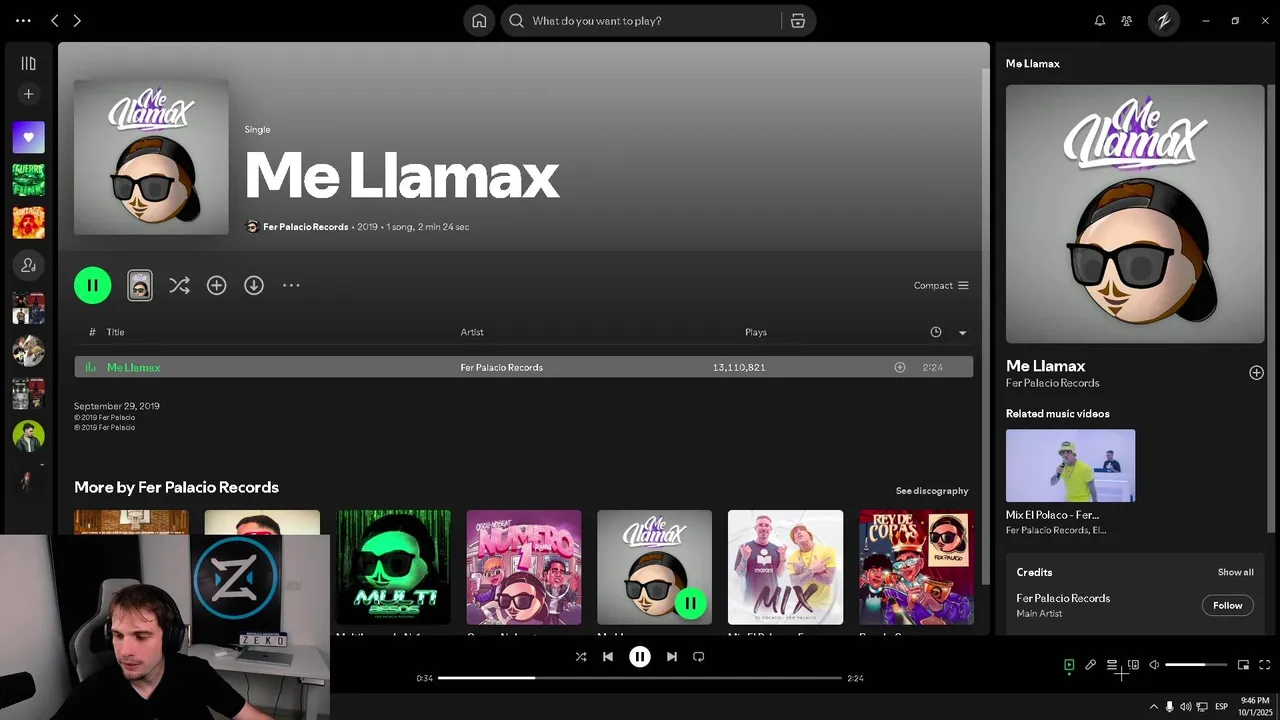Click the See discography link
1280x720 pixels.
pos(932,491)
